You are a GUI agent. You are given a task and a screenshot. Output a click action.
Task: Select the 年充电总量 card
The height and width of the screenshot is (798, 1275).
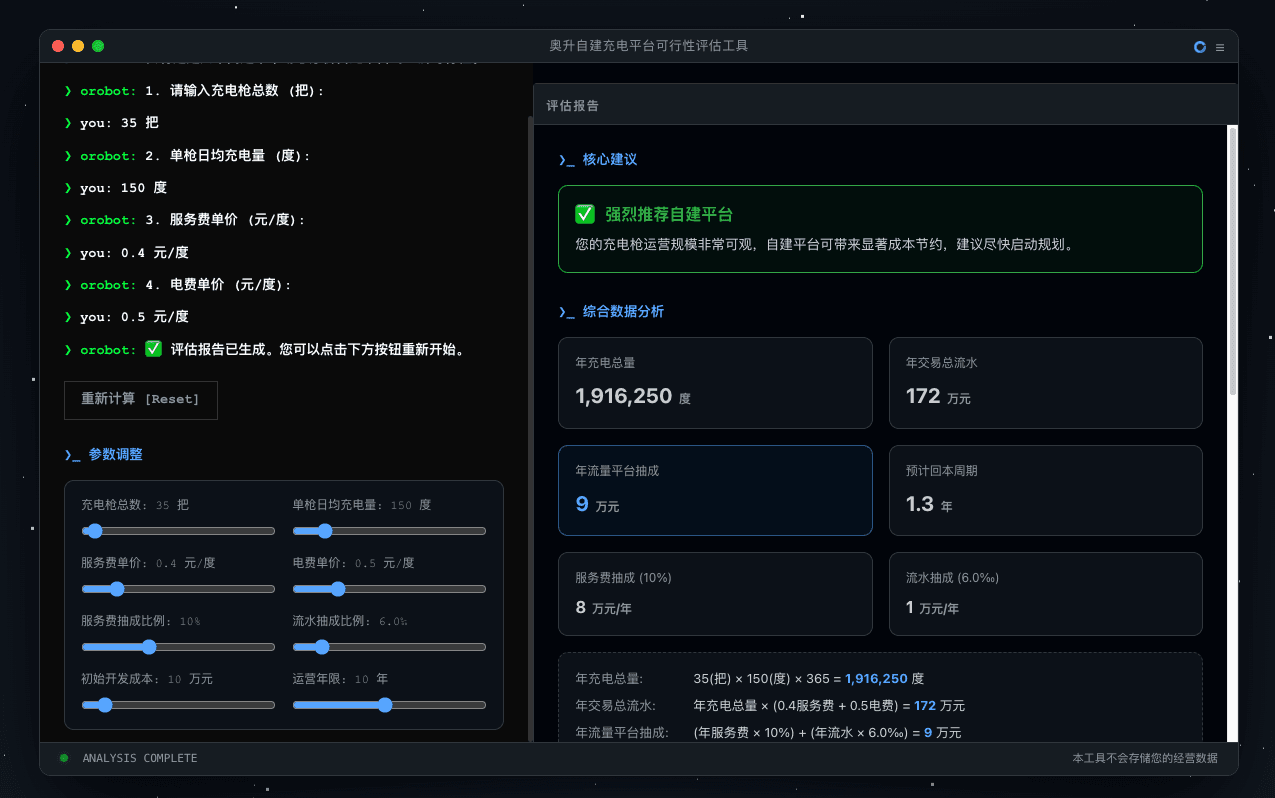pyautogui.click(x=715, y=382)
